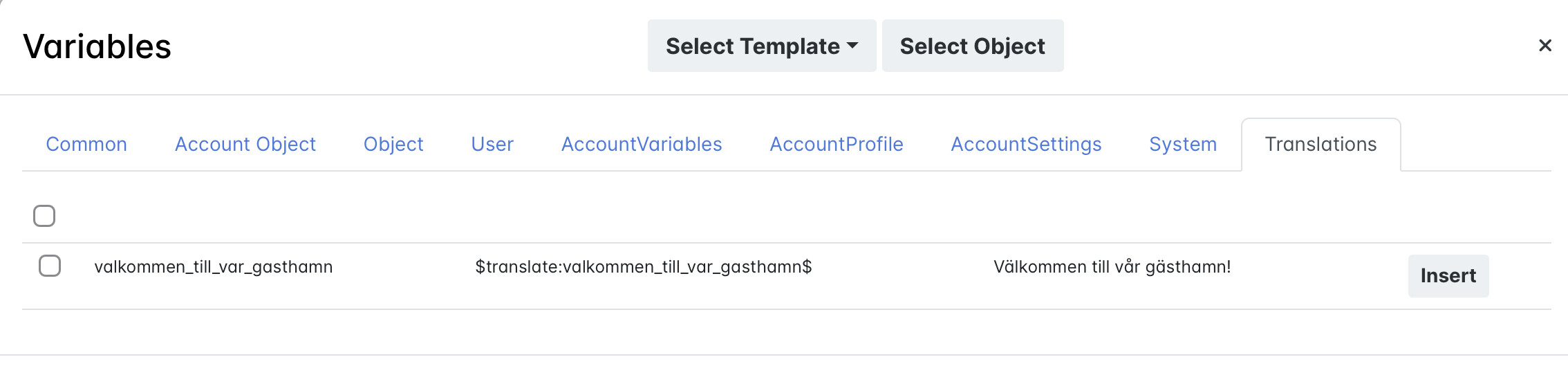
Task: Show the AccountVariables tab
Action: coord(642,144)
